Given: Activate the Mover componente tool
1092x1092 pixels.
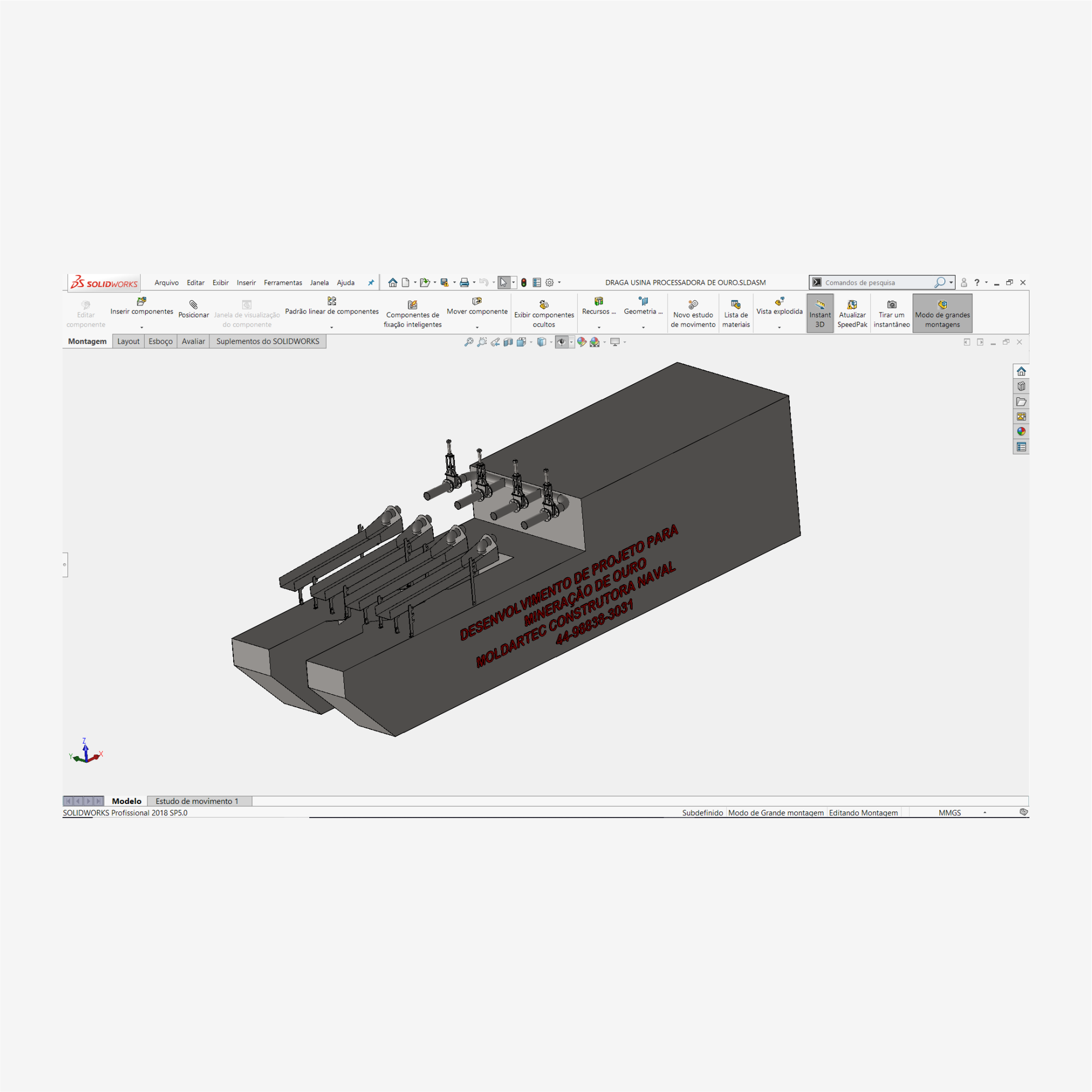Looking at the screenshot, I should point(477,307).
